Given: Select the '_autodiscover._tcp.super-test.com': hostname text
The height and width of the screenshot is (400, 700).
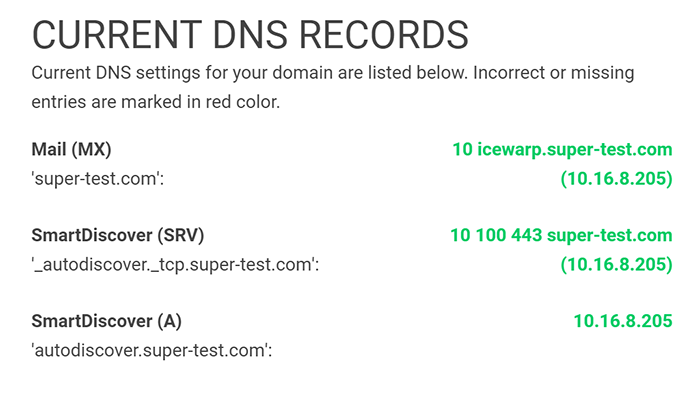Looking at the screenshot, I should click(175, 264).
